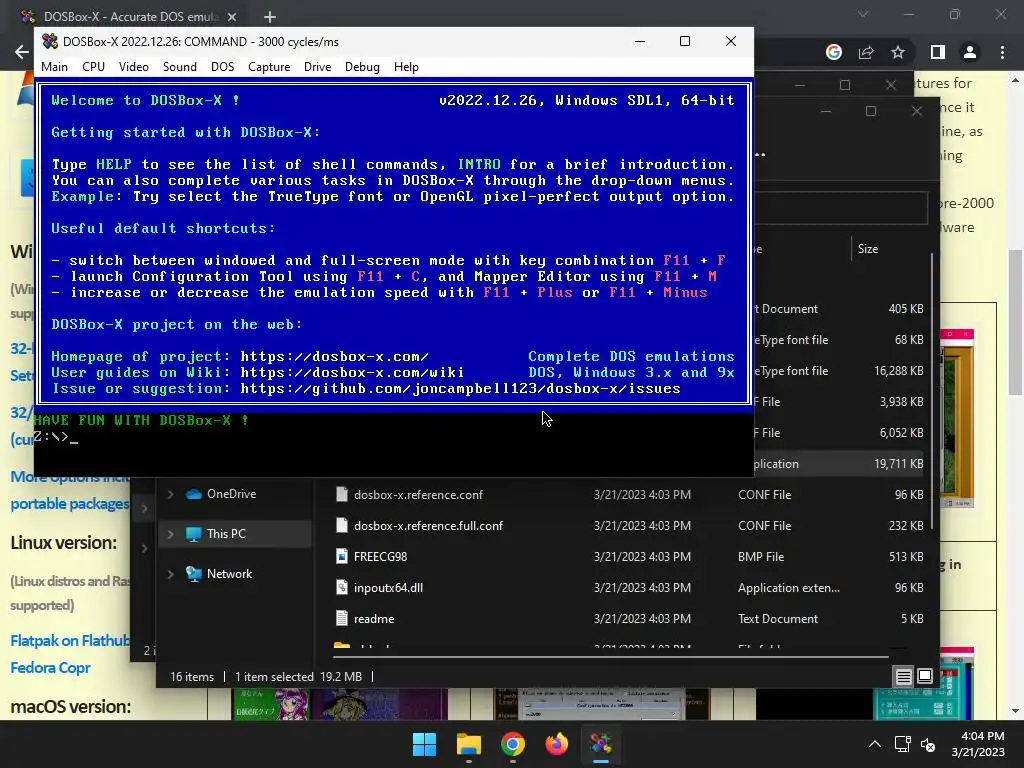The width and height of the screenshot is (1024, 768).
Task: Toggle Chrome side panel icon
Action: (x=937, y=52)
